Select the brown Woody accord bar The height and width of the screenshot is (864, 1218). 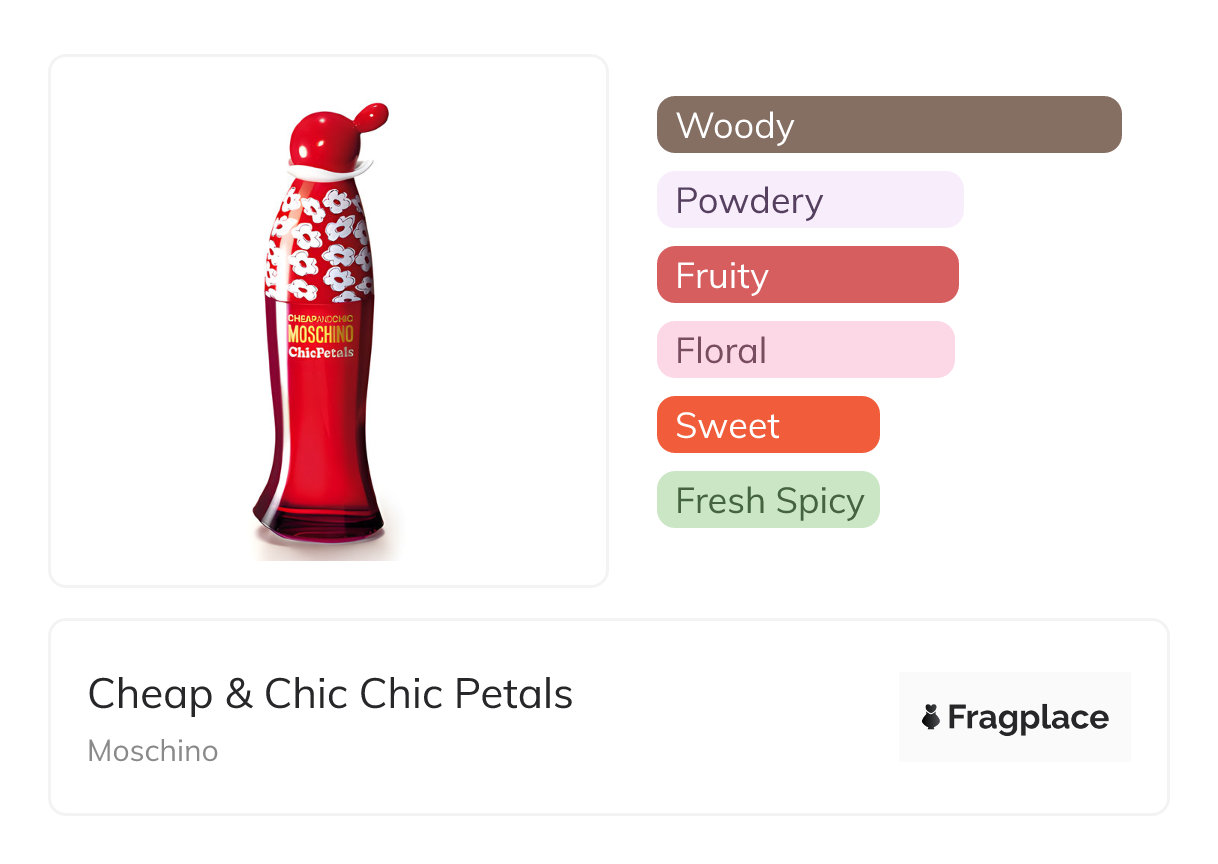point(889,125)
